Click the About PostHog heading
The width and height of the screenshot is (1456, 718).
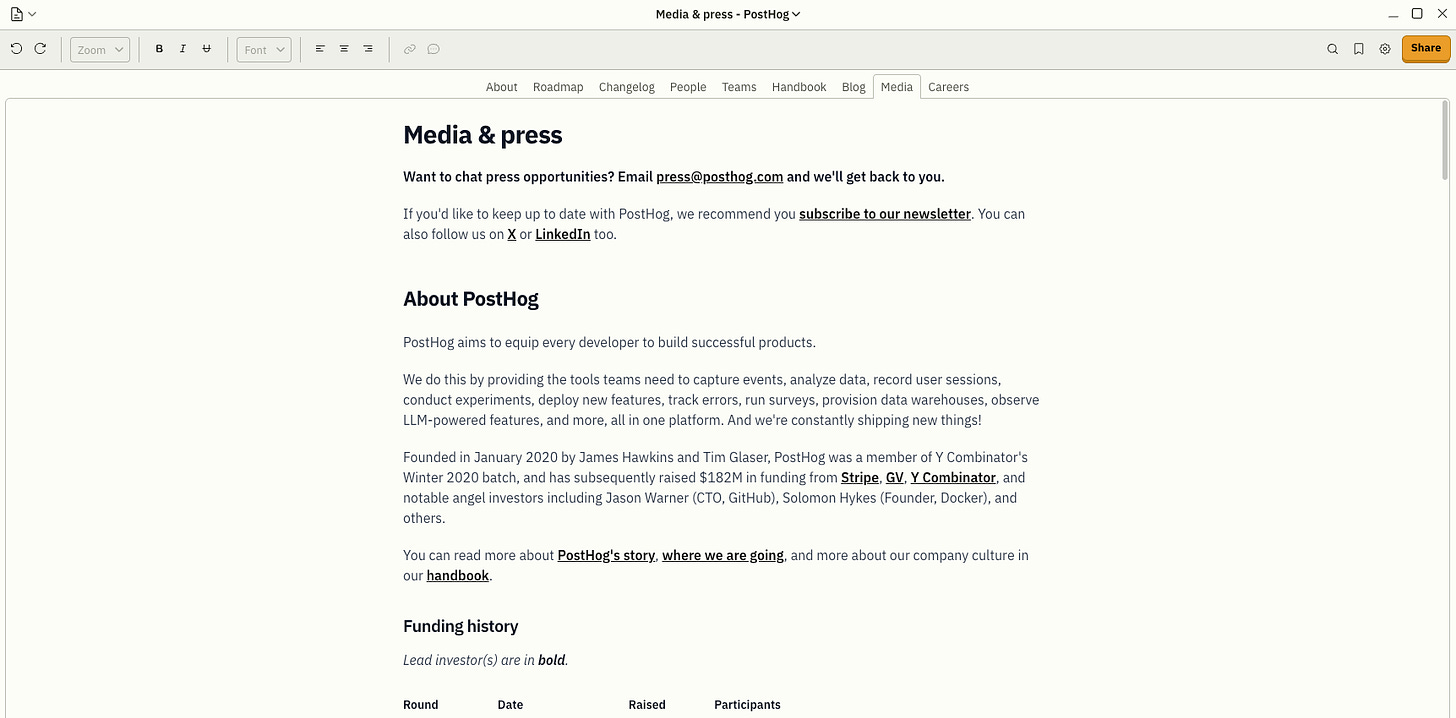[x=471, y=299]
